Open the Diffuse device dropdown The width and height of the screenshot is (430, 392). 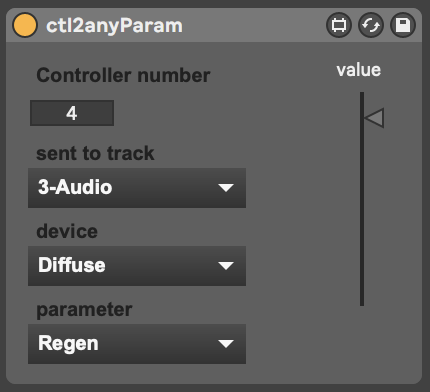[137, 266]
